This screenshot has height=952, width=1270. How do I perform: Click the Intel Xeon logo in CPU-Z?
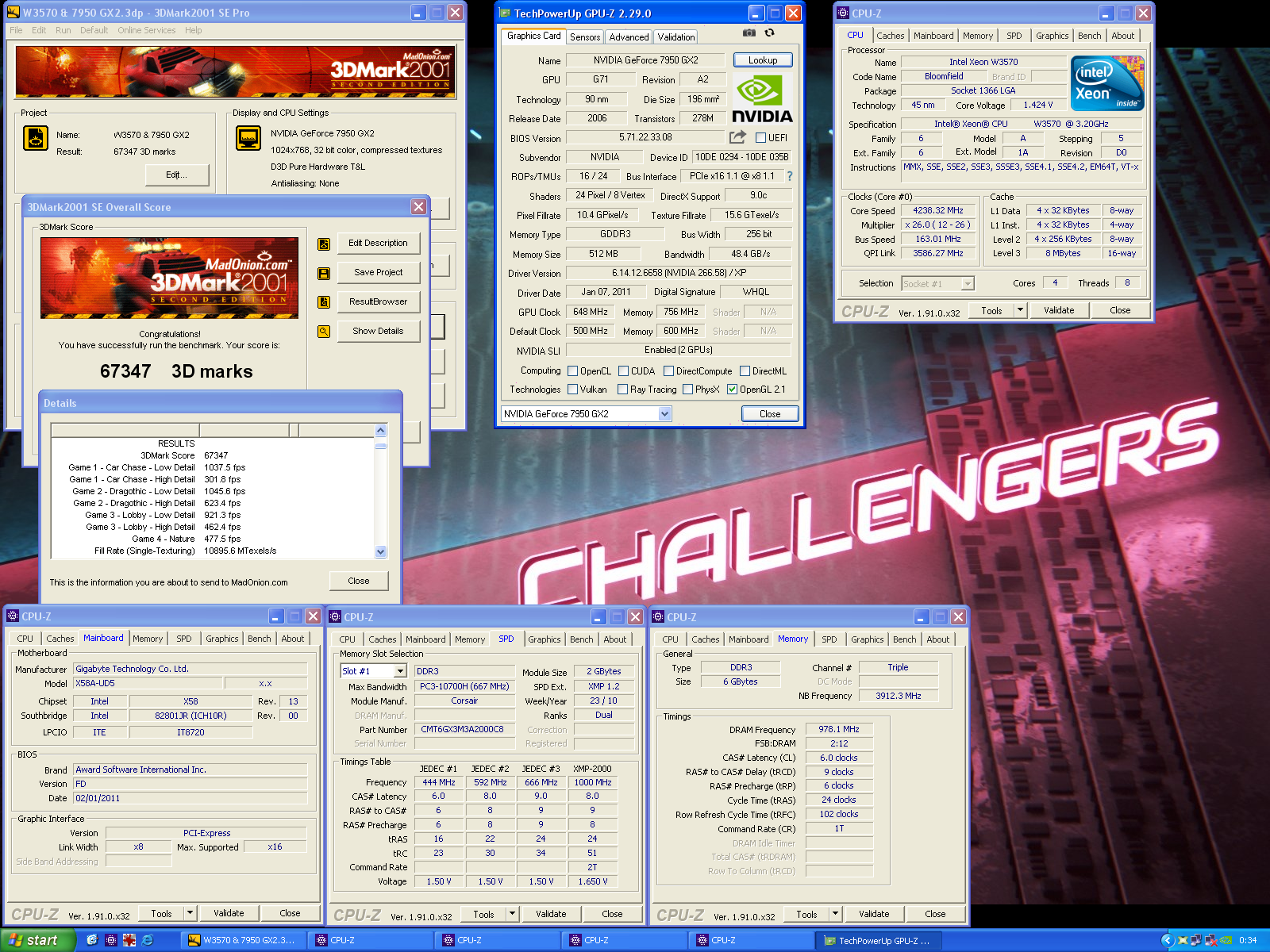pos(1107,83)
